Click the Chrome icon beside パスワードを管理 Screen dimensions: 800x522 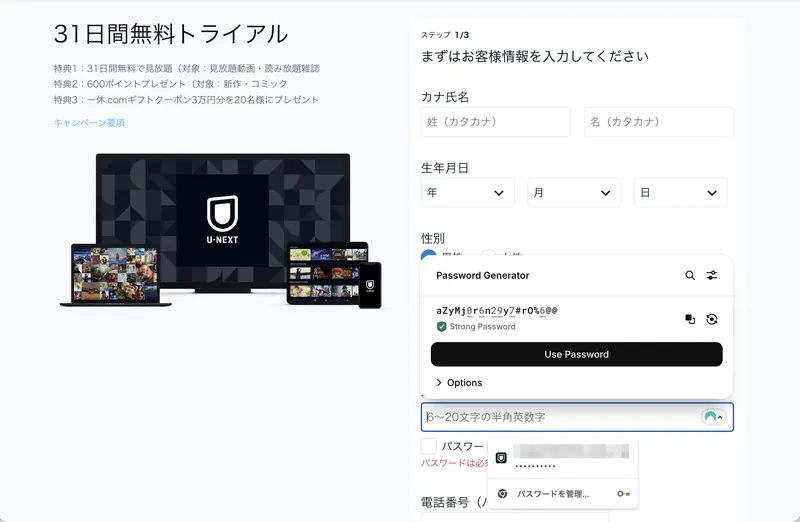503,493
